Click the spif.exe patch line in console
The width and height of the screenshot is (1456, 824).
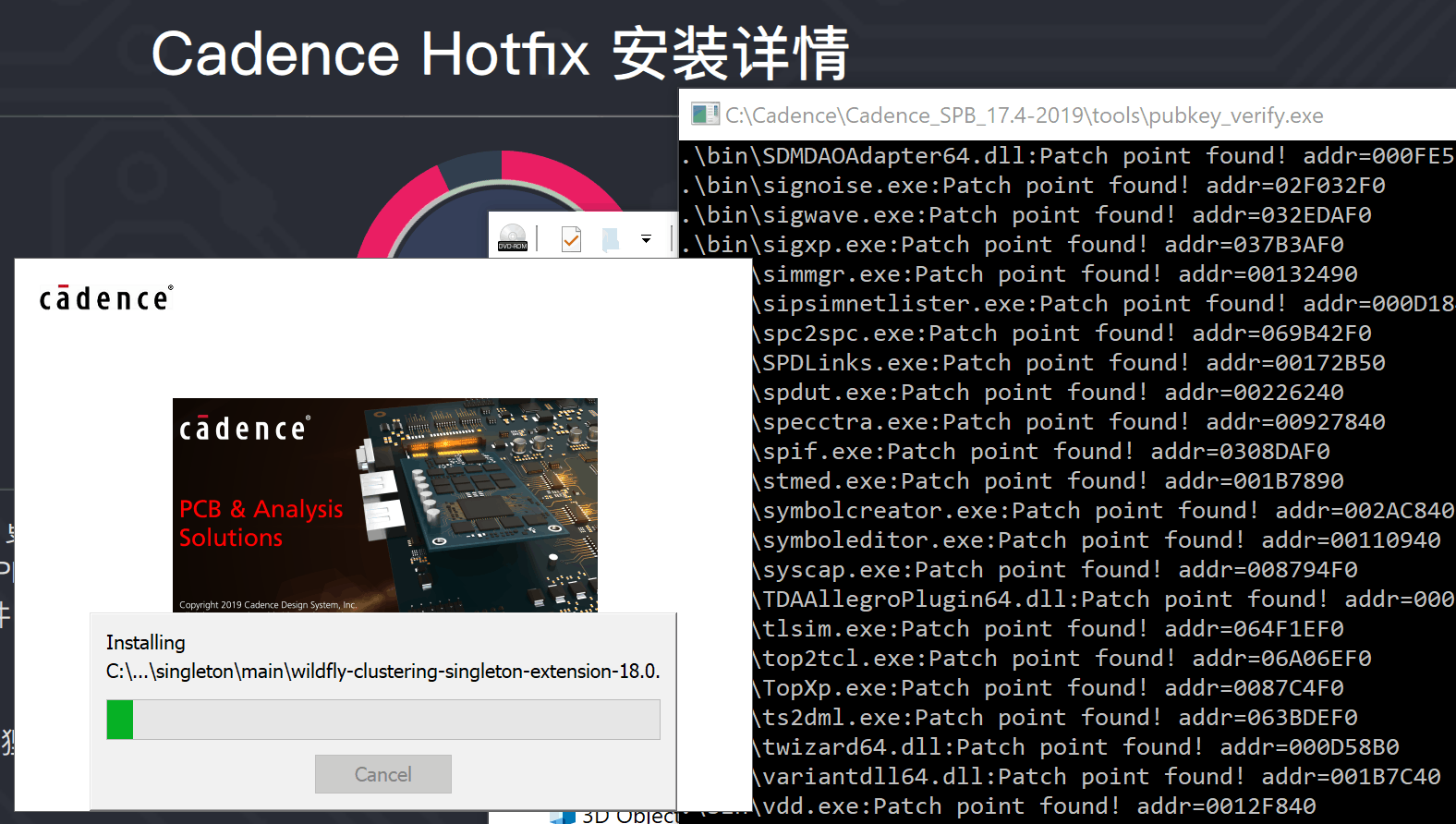[1041, 451]
